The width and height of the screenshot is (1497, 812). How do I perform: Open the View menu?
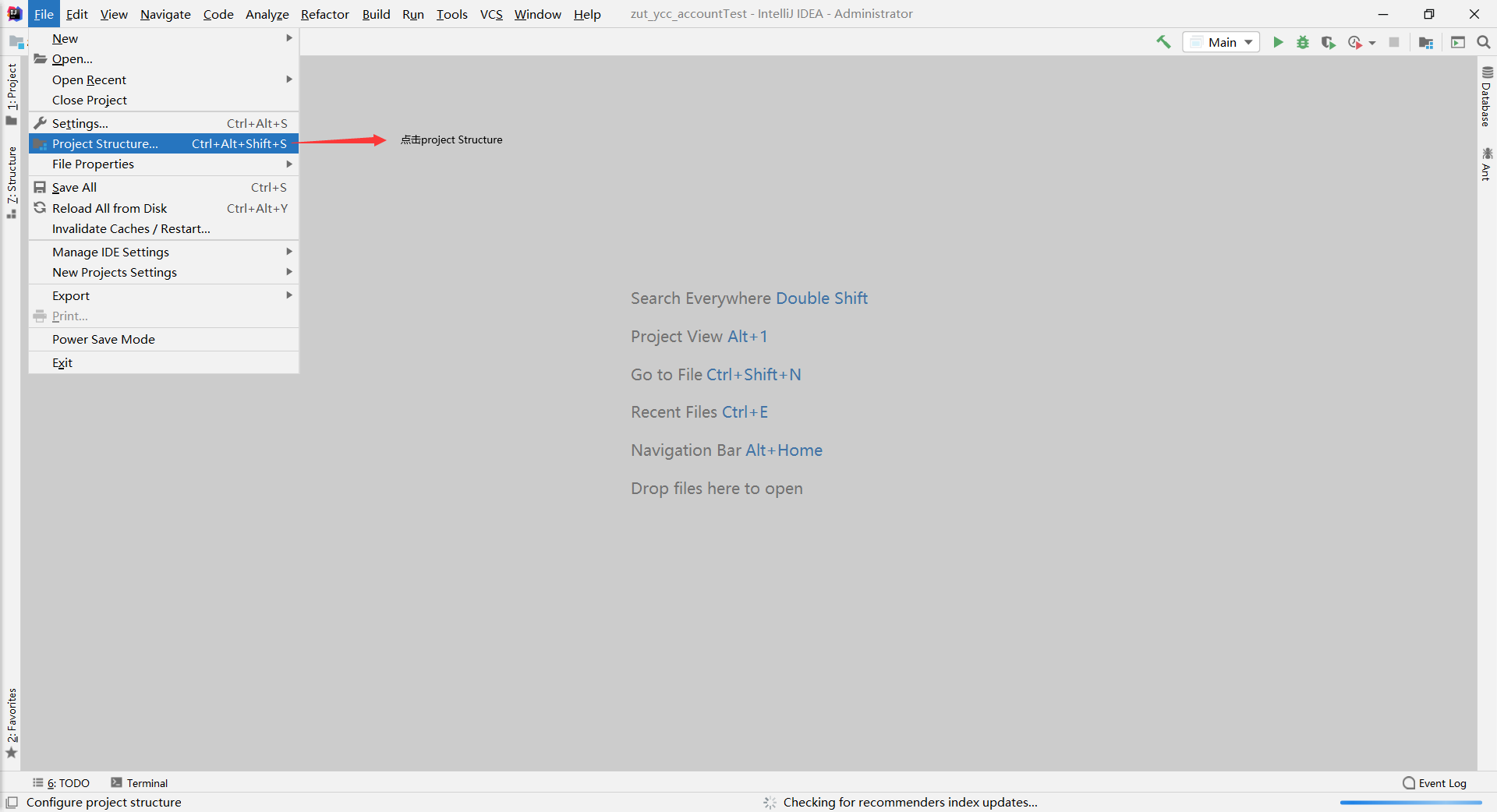tap(114, 14)
